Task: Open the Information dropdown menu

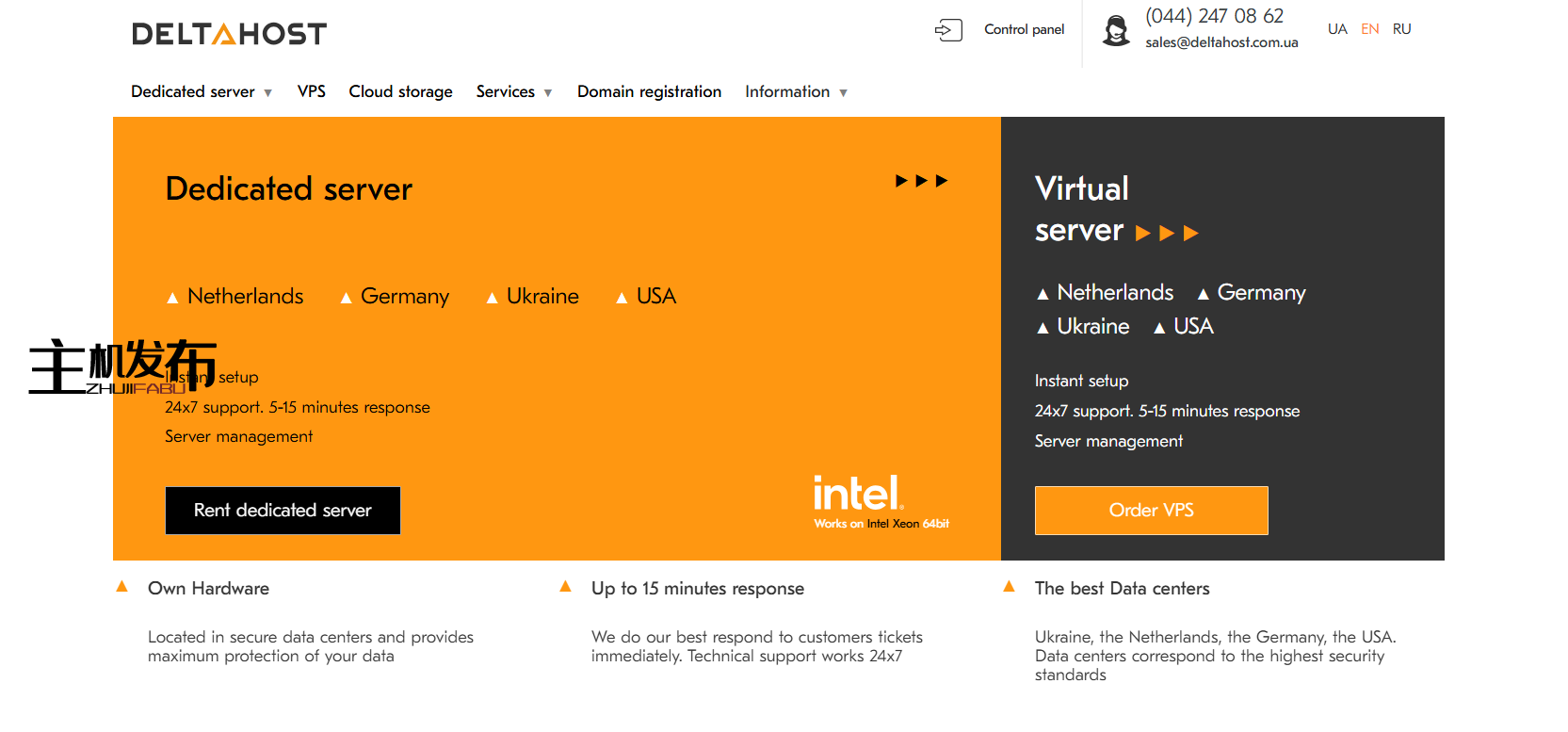Action: [796, 91]
